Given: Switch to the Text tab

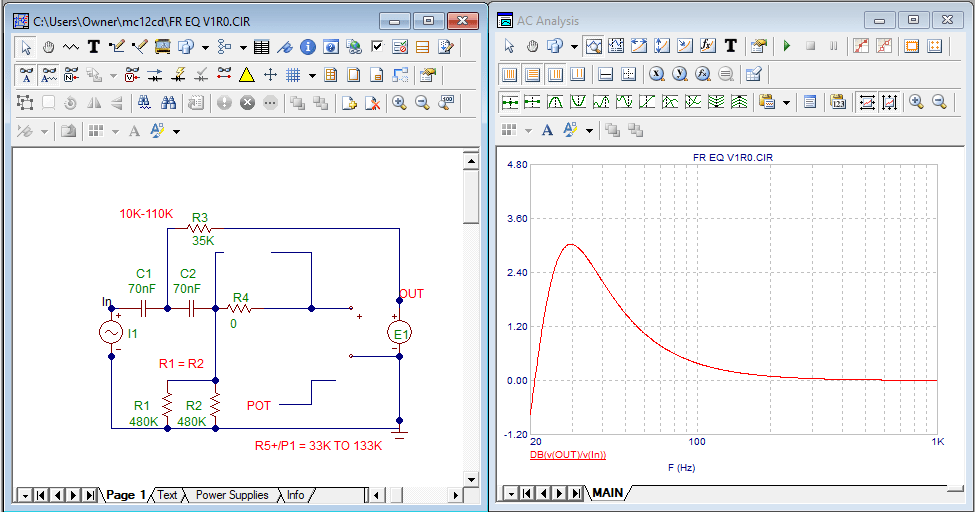Looking at the screenshot, I should click(x=167, y=495).
